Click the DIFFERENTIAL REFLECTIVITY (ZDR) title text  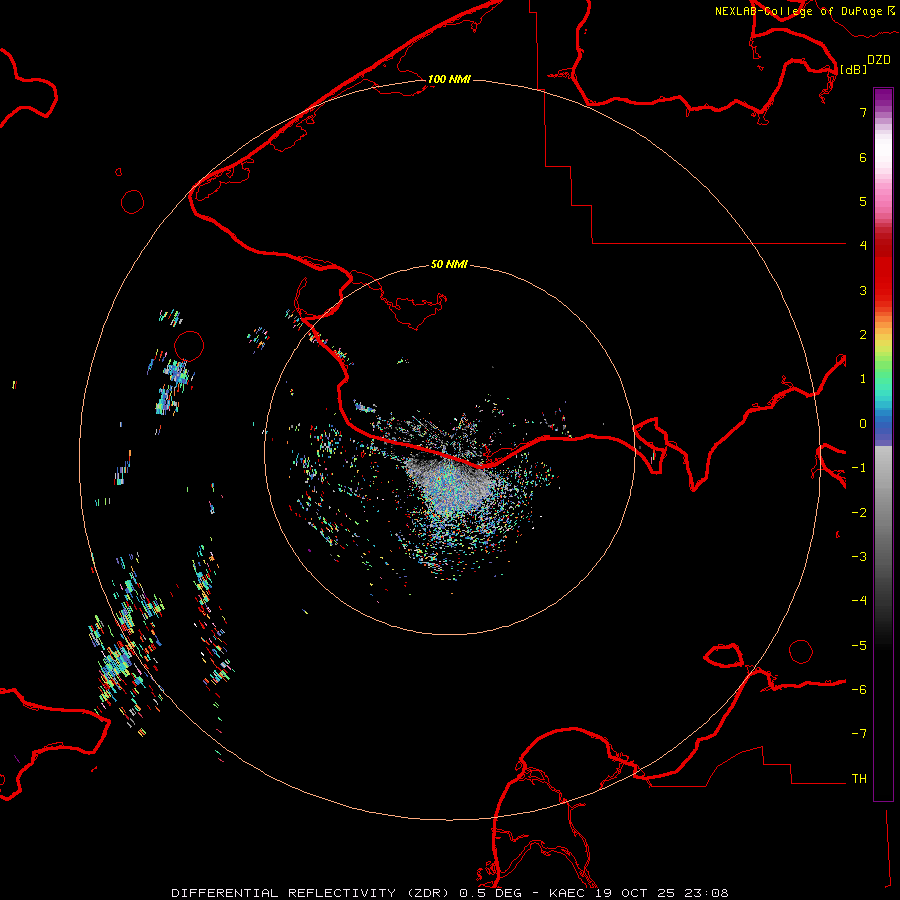coord(312,893)
